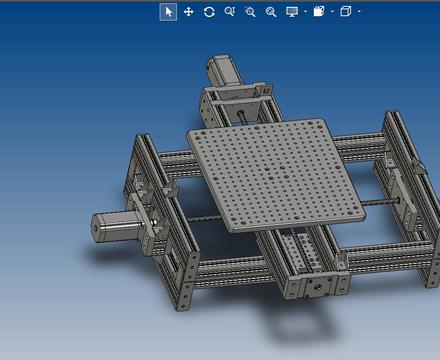
Task: Click the front bearing block with round hole
Action: click(316, 286)
